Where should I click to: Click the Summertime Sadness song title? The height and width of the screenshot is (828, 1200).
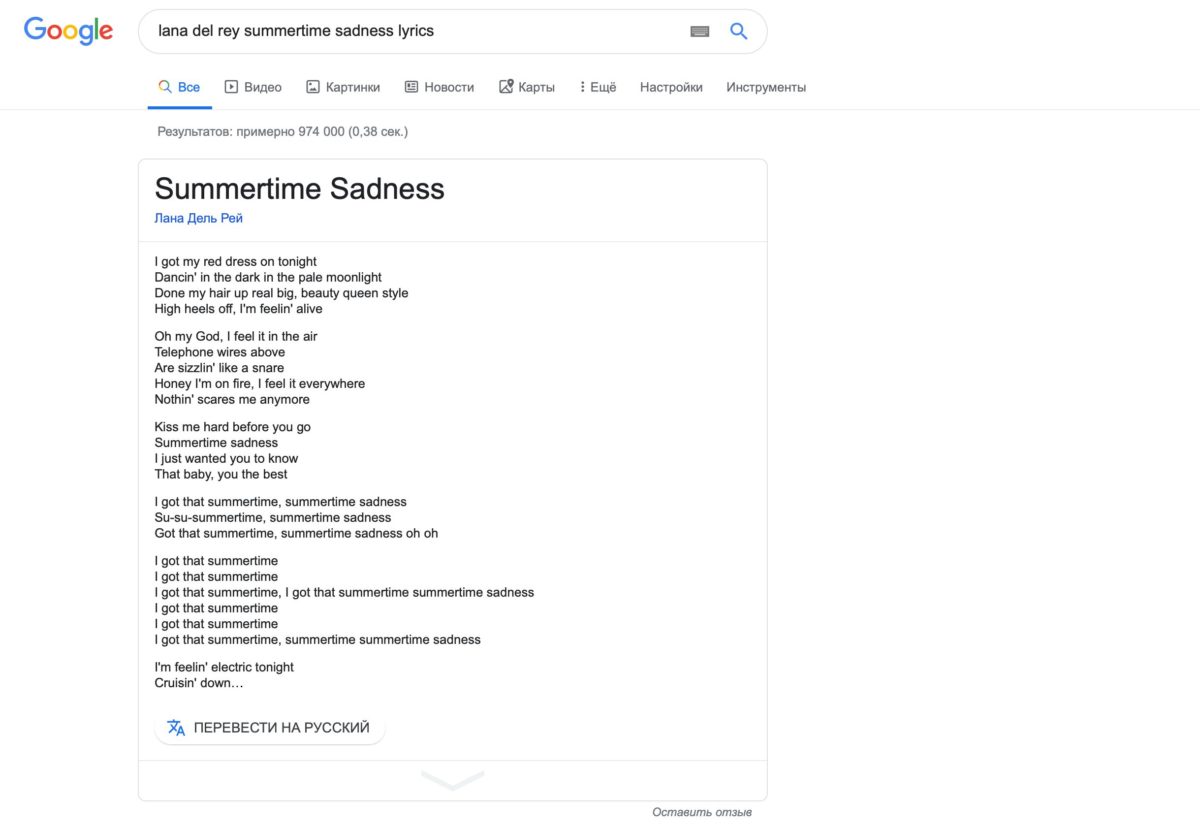pos(300,188)
